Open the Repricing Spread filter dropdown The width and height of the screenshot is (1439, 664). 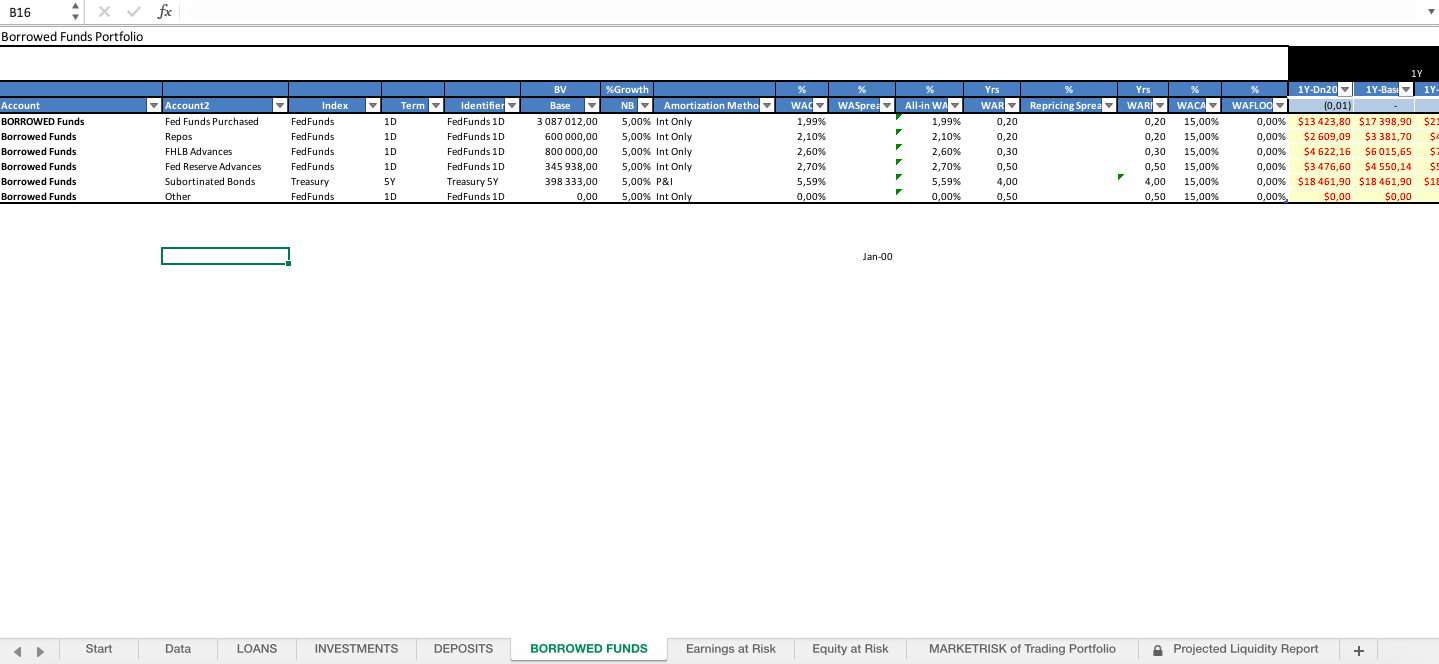tap(1110, 105)
